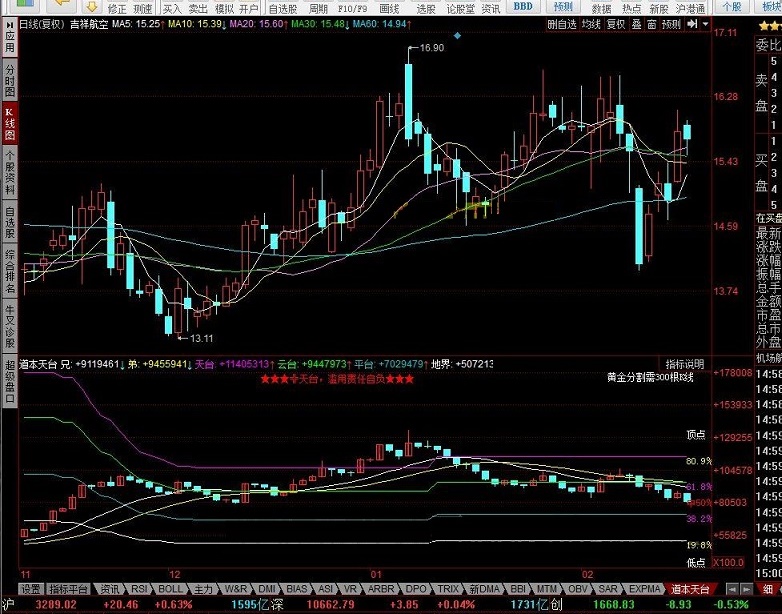Viewport: 782px width, 614px height.
Task: Expand the chart header dropdown arrow
Action: click(x=705, y=24)
